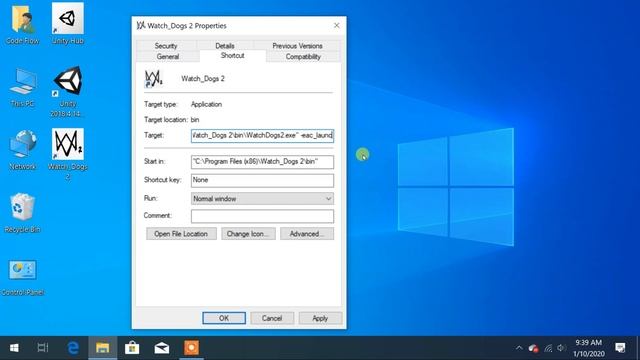
Task: Click the Change Icon button
Action: [x=248, y=234]
